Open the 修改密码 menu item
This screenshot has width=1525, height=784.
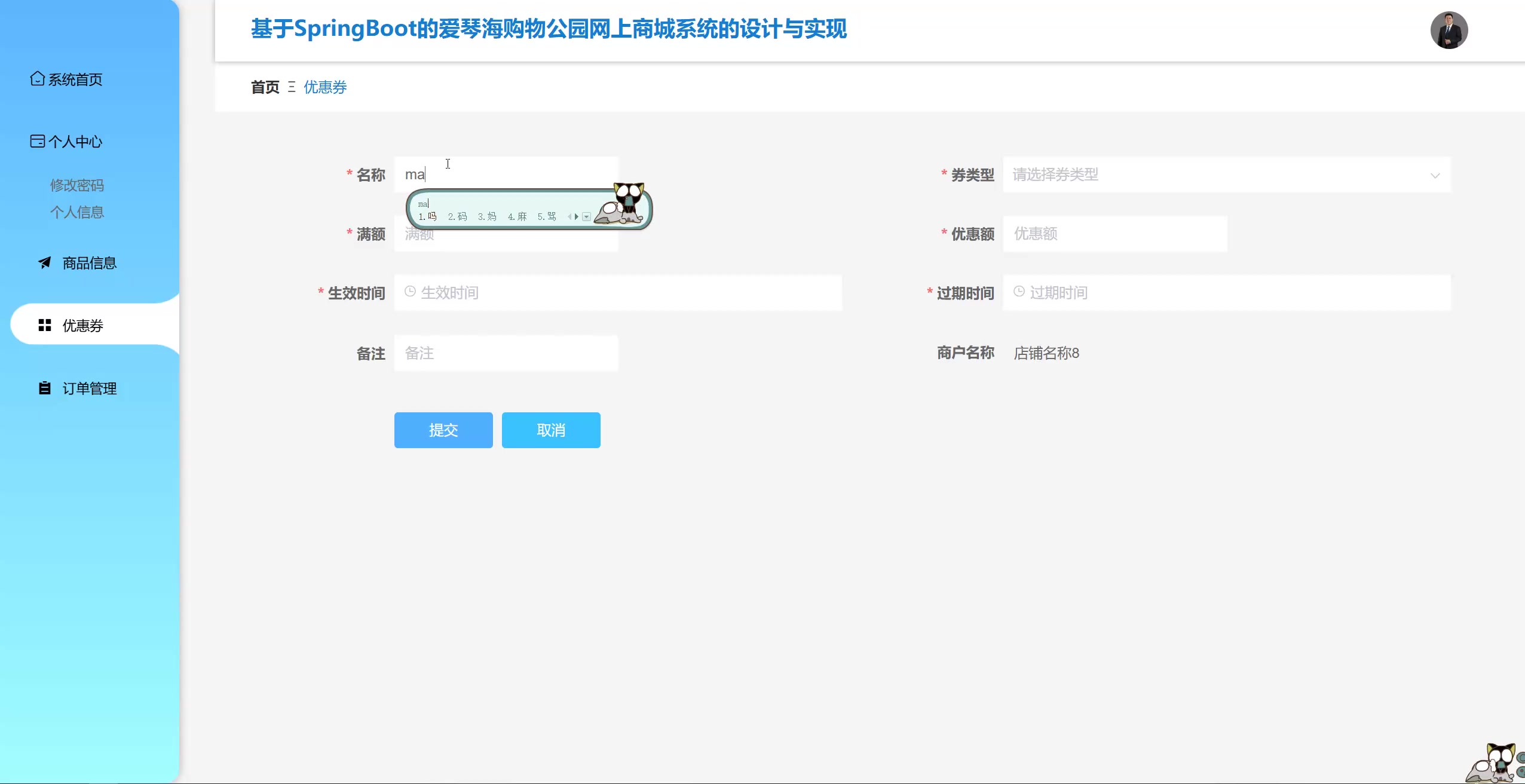pos(77,185)
